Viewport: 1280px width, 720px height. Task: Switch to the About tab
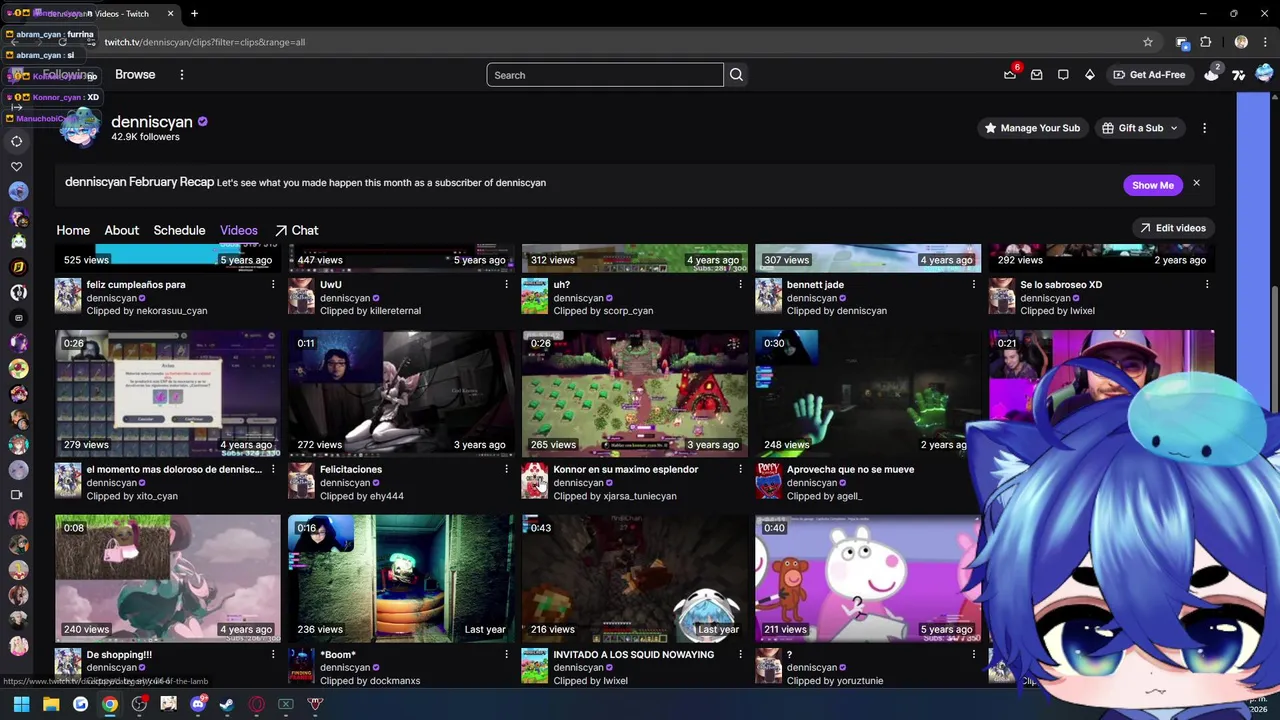(122, 230)
